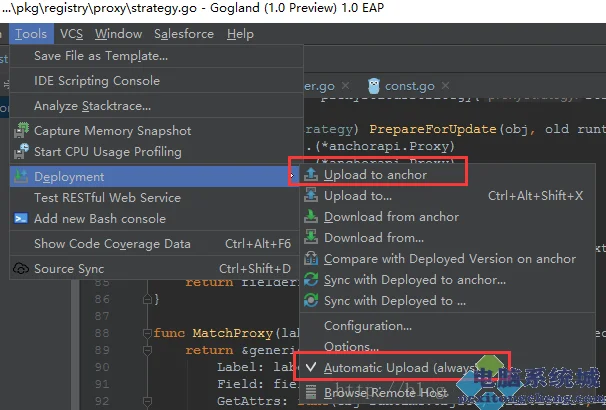Click Sync with Deployed to anchor icon
The image size is (606, 410).
311,279
